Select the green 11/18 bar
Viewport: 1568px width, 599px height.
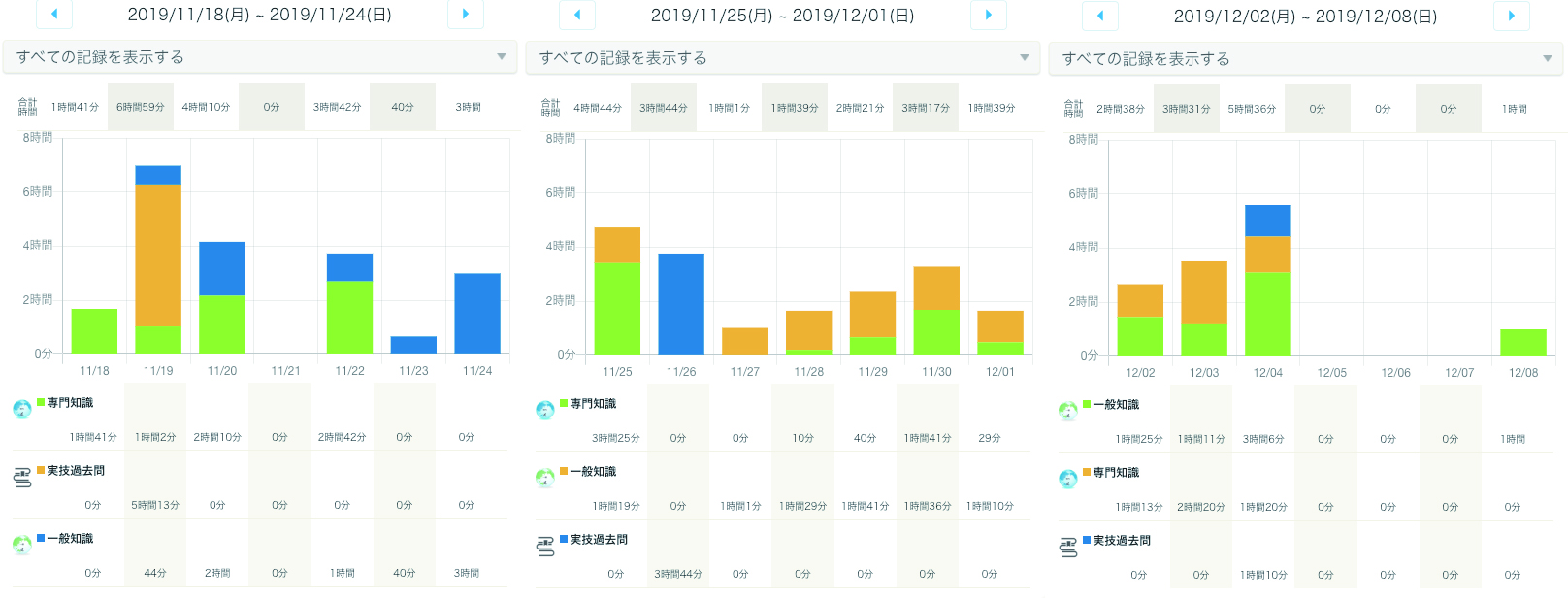click(x=94, y=331)
